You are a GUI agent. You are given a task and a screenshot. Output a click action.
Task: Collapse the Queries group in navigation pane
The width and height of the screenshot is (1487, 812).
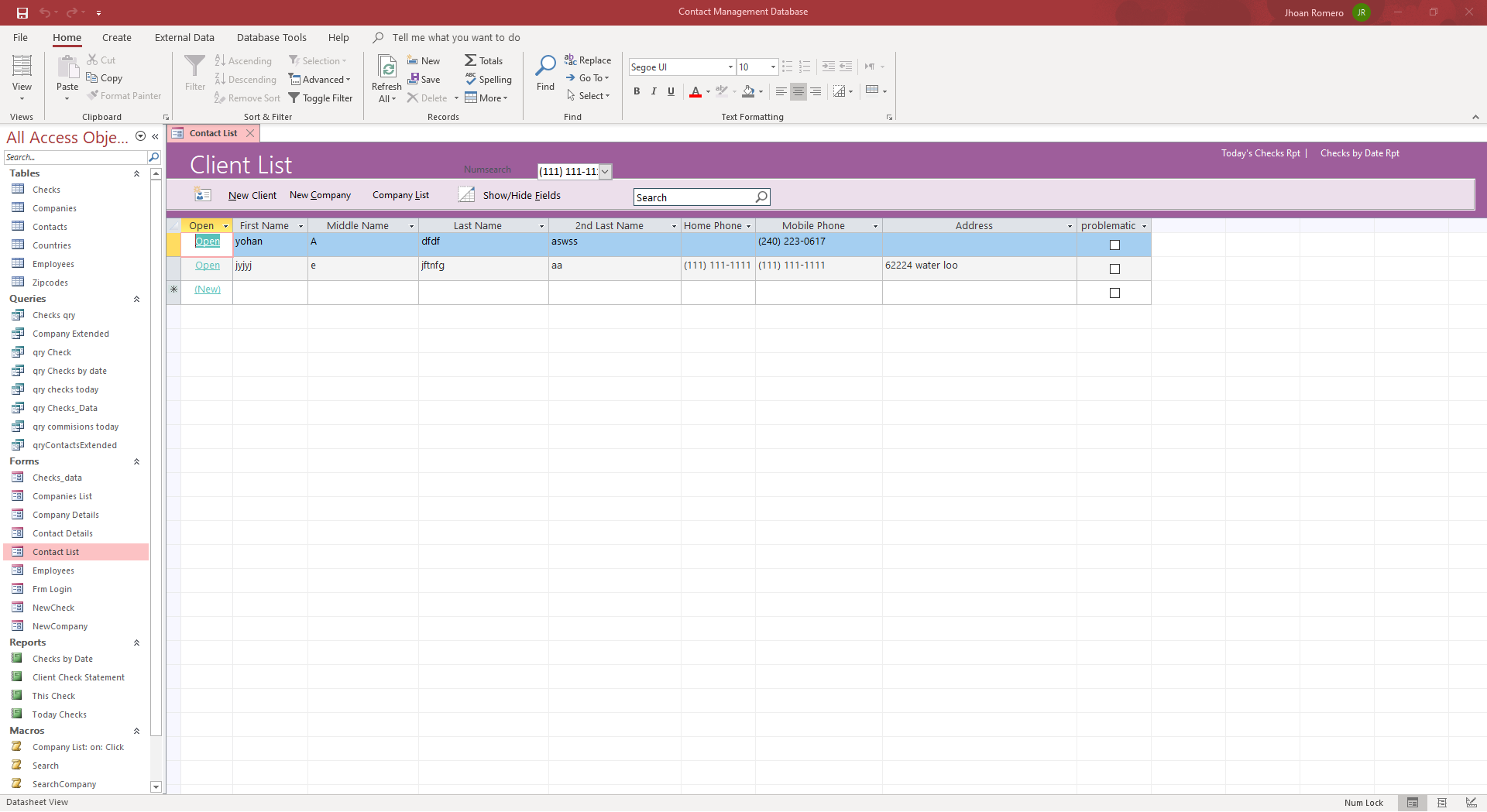(136, 299)
